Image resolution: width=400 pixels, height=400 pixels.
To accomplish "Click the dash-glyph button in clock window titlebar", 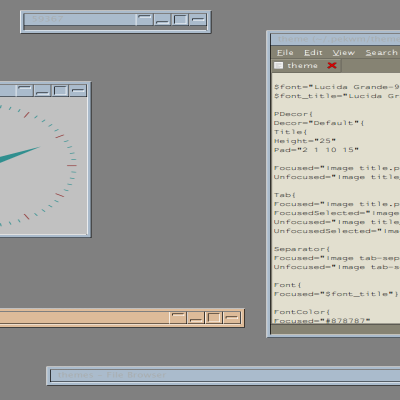I will click(78, 91).
